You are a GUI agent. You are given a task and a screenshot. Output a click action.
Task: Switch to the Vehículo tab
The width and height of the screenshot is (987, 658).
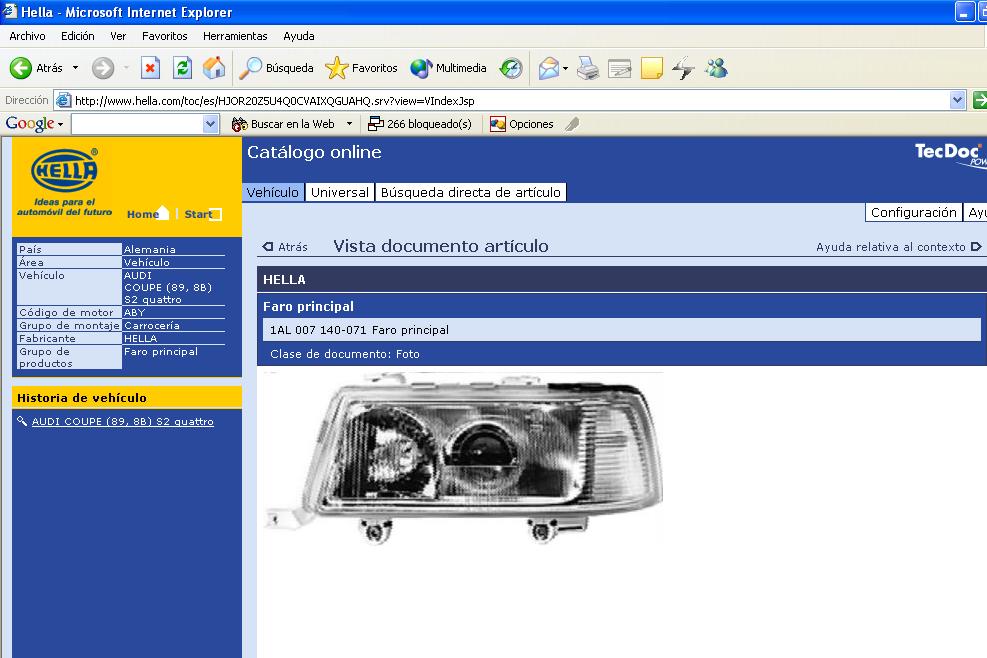point(273,193)
